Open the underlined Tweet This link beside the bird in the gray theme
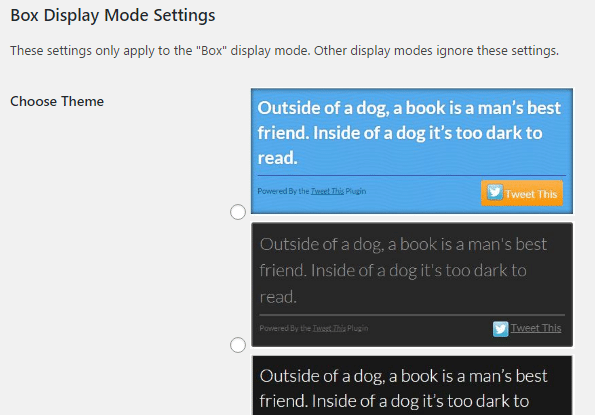The width and height of the screenshot is (595, 415). 536,328
